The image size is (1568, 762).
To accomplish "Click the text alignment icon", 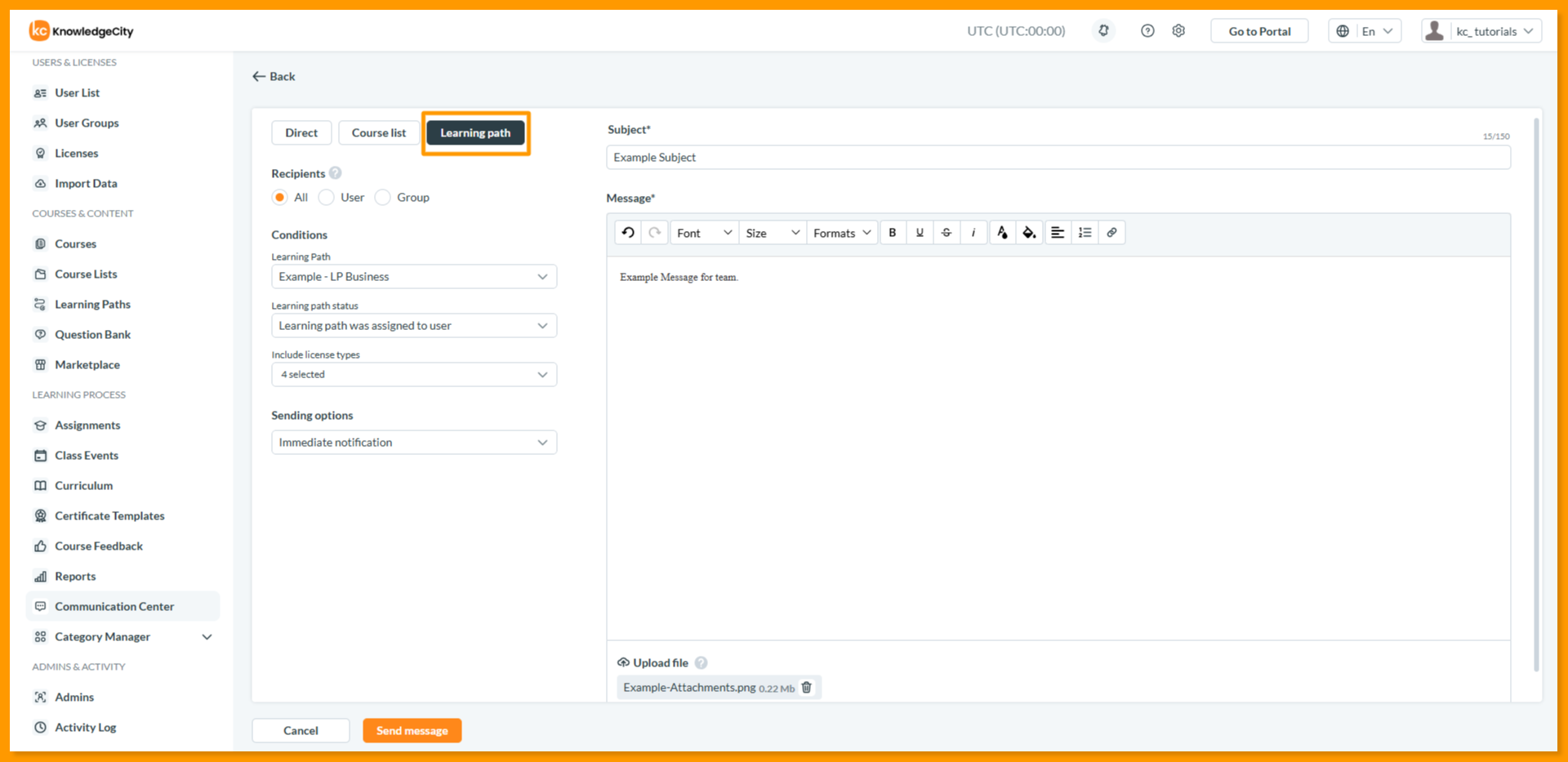I will click(x=1058, y=233).
